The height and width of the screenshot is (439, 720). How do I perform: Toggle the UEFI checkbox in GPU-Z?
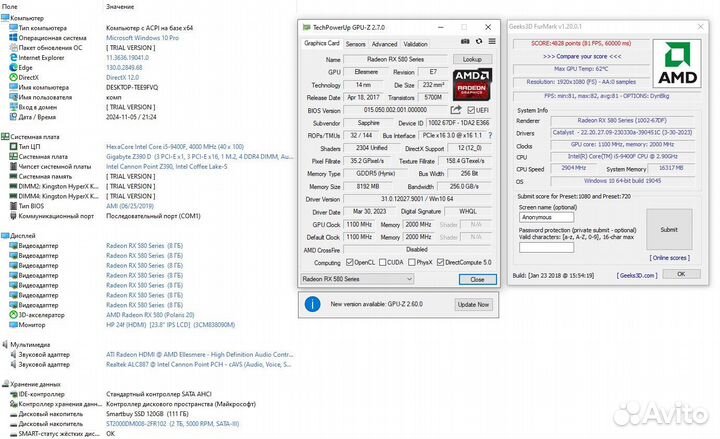pyautogui.click(x=471, y=110)
